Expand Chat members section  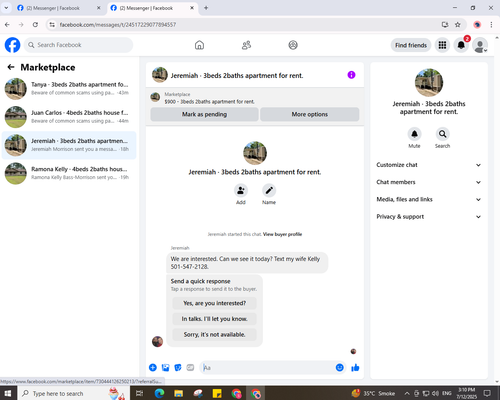(429, 182)
